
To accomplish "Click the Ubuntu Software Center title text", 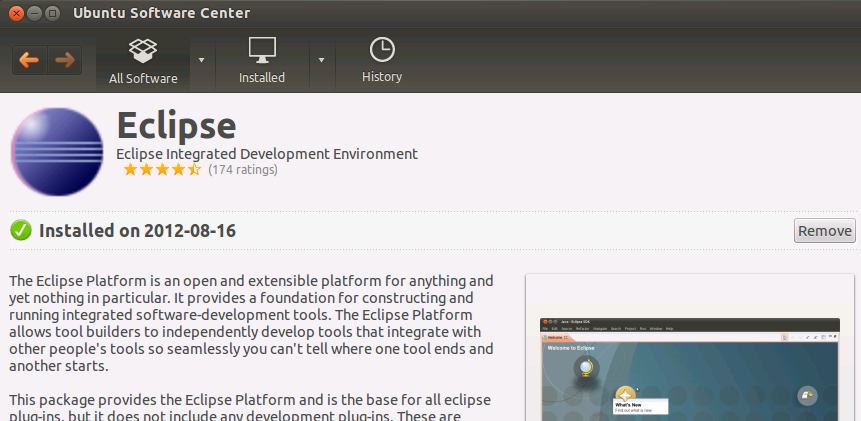I will [161, 13].
